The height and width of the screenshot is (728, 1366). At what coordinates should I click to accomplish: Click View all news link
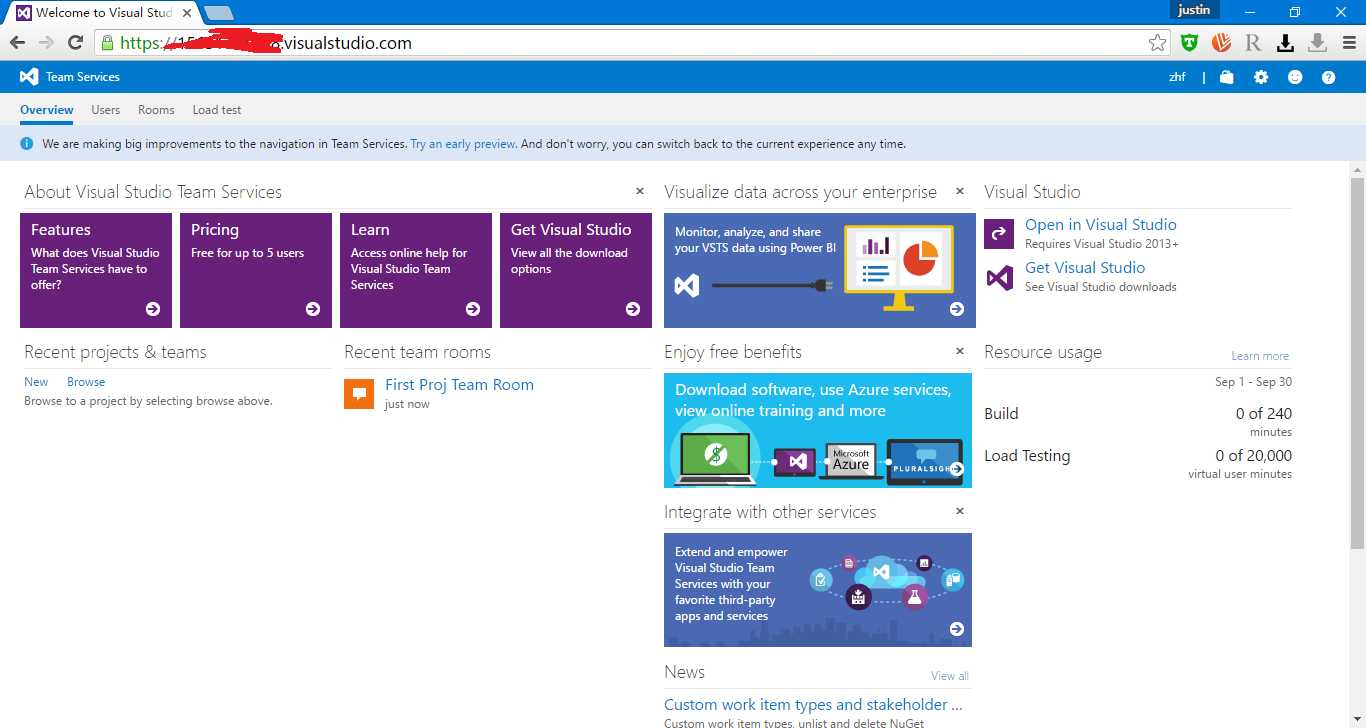click(950, 676)
